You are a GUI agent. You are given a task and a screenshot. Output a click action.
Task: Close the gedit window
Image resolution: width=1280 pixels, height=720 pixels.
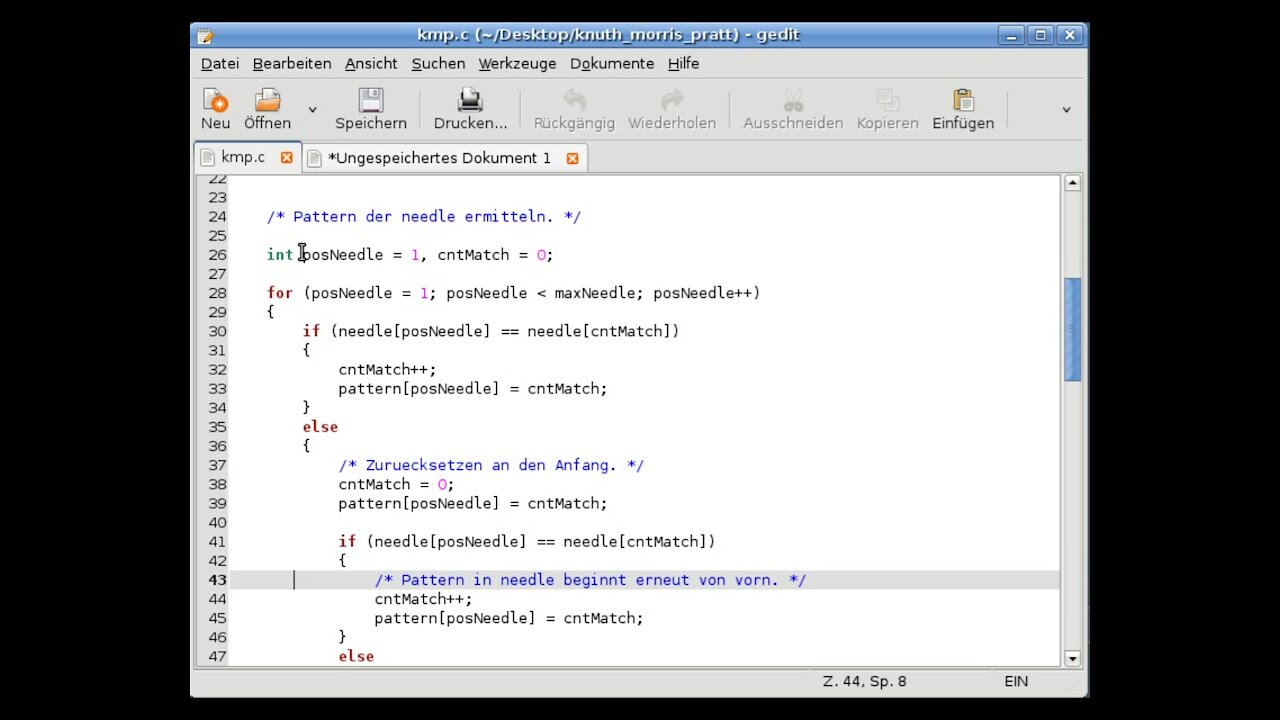pos(1069,35)
